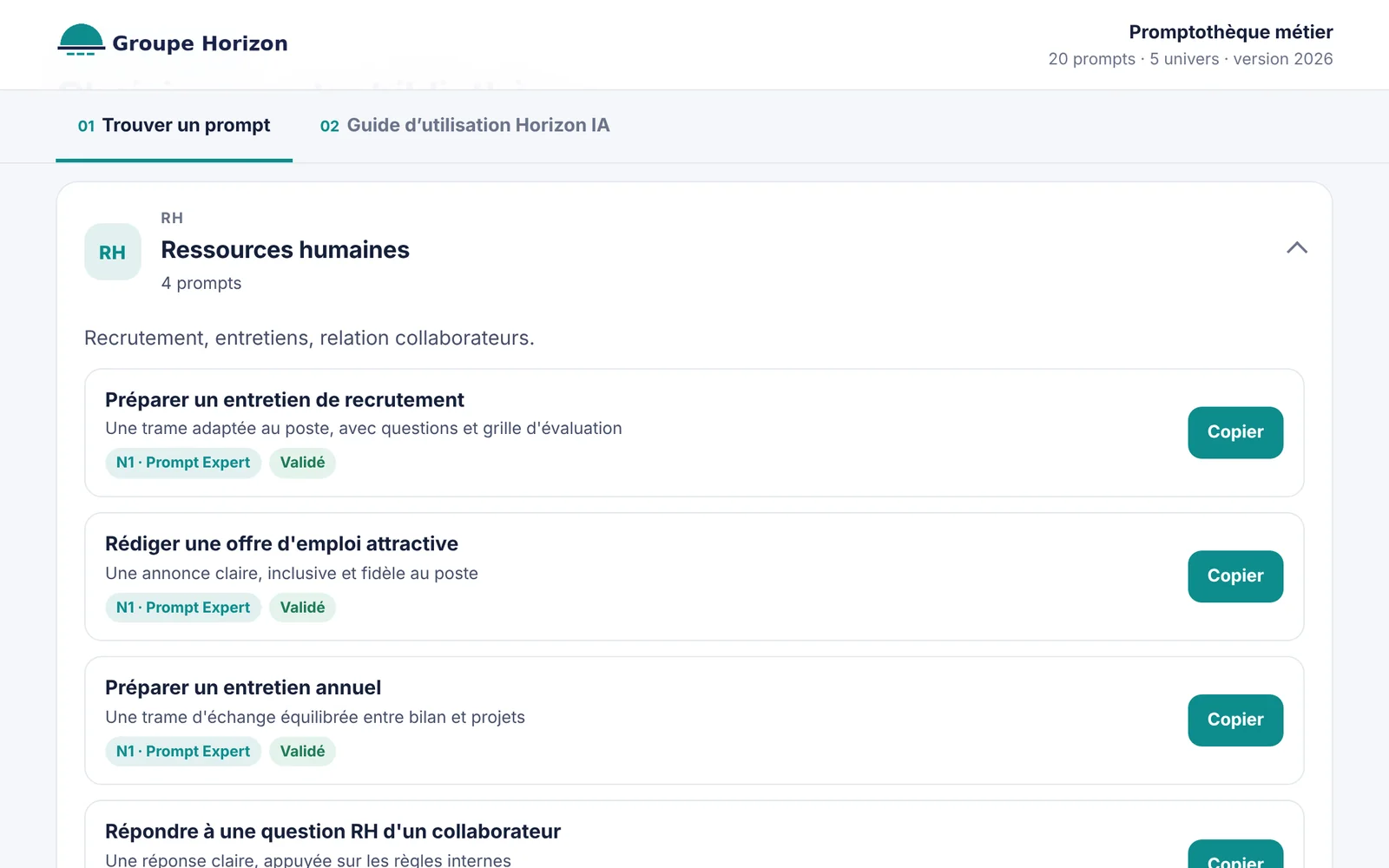1389x868 pixels.
Task: Click the Groupe Horizon brand name
Action: click(x=200, y=43)
